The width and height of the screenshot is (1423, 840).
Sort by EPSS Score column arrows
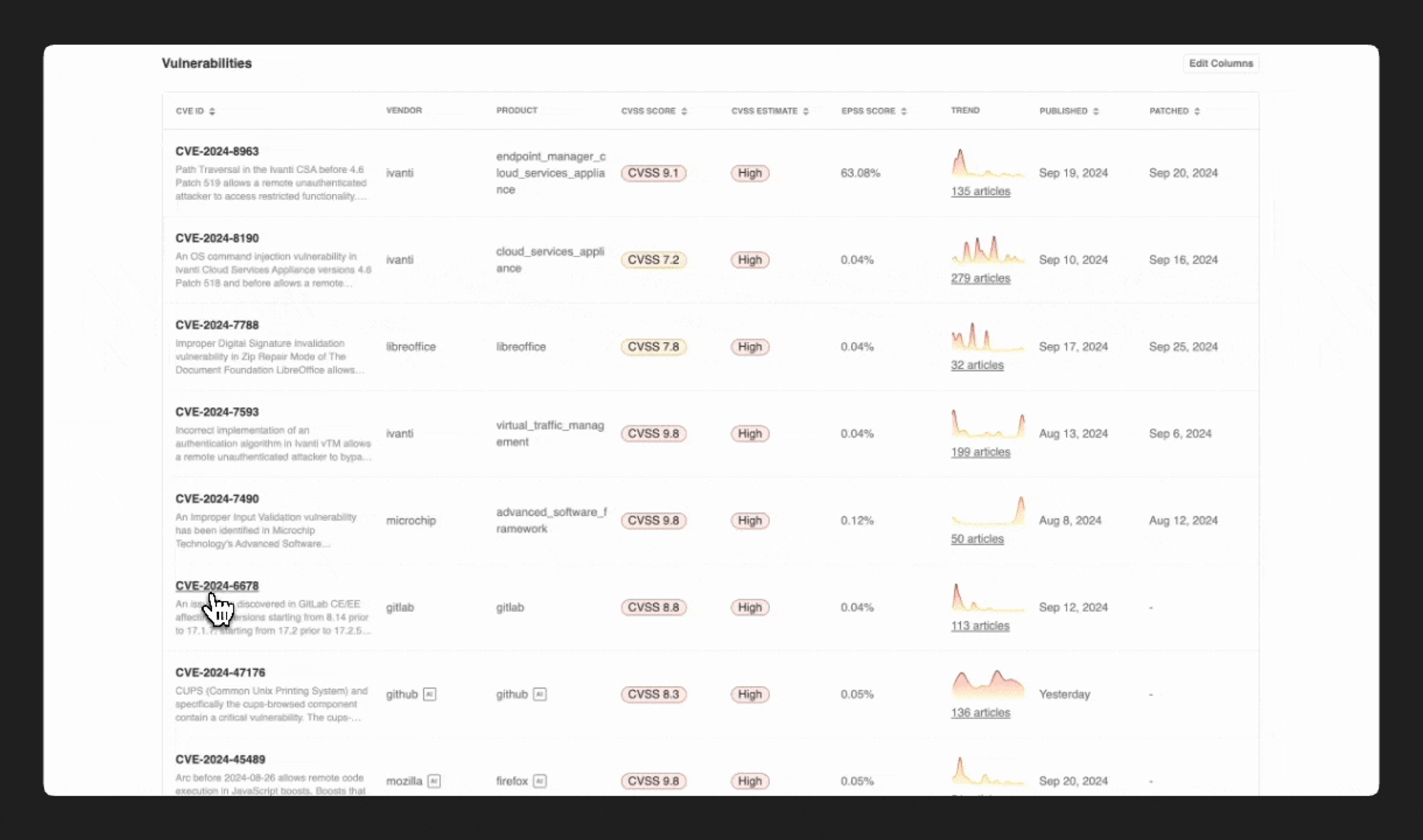coord(903,111)
